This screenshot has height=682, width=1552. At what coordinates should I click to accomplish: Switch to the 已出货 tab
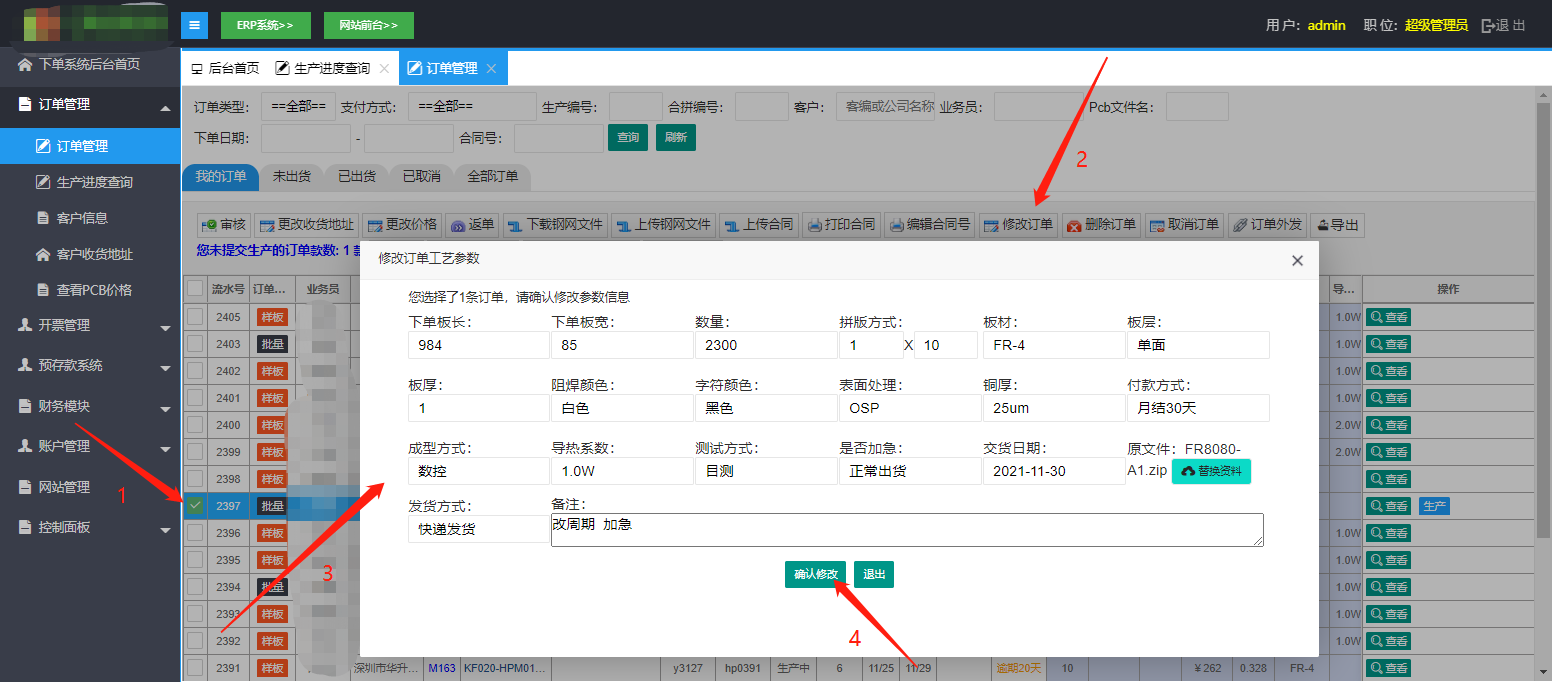click(x=356, y=176)
